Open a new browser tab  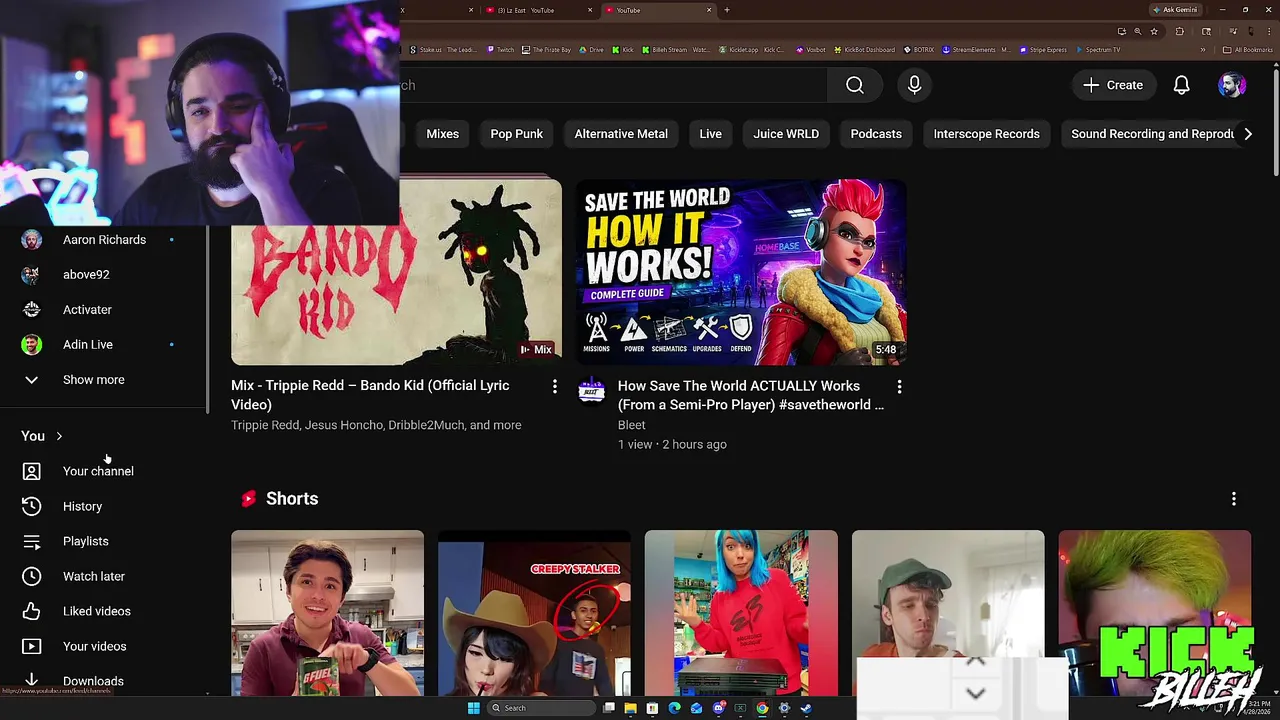coord(727,10)
